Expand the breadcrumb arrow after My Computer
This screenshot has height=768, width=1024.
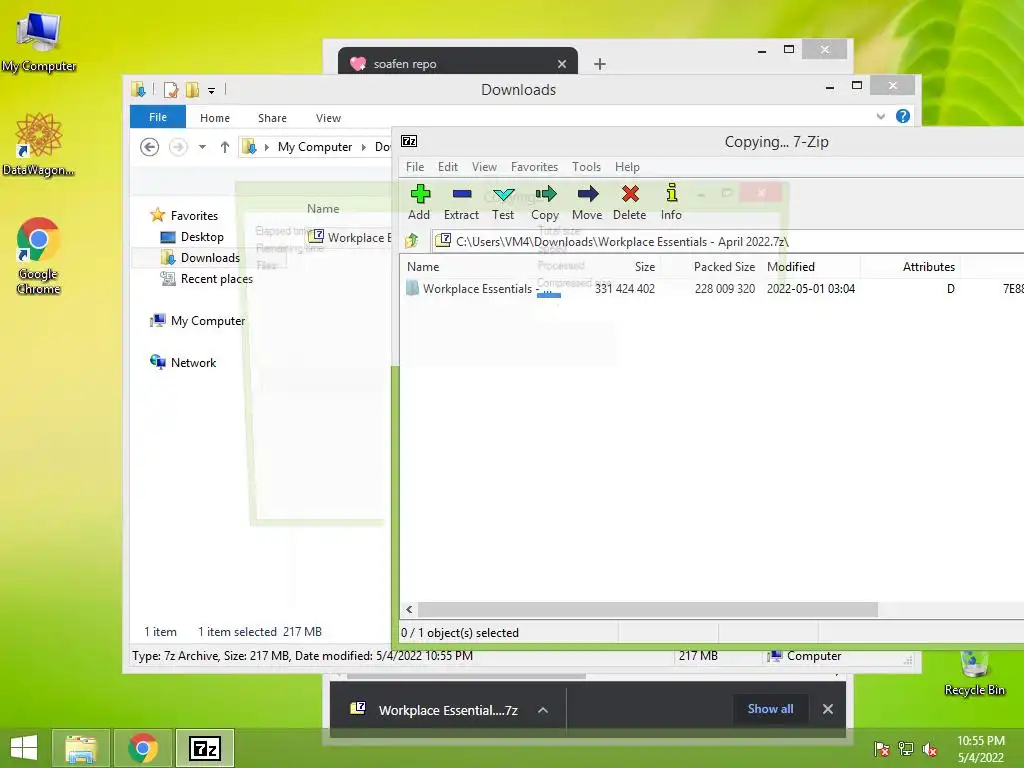tap(364, 147)
